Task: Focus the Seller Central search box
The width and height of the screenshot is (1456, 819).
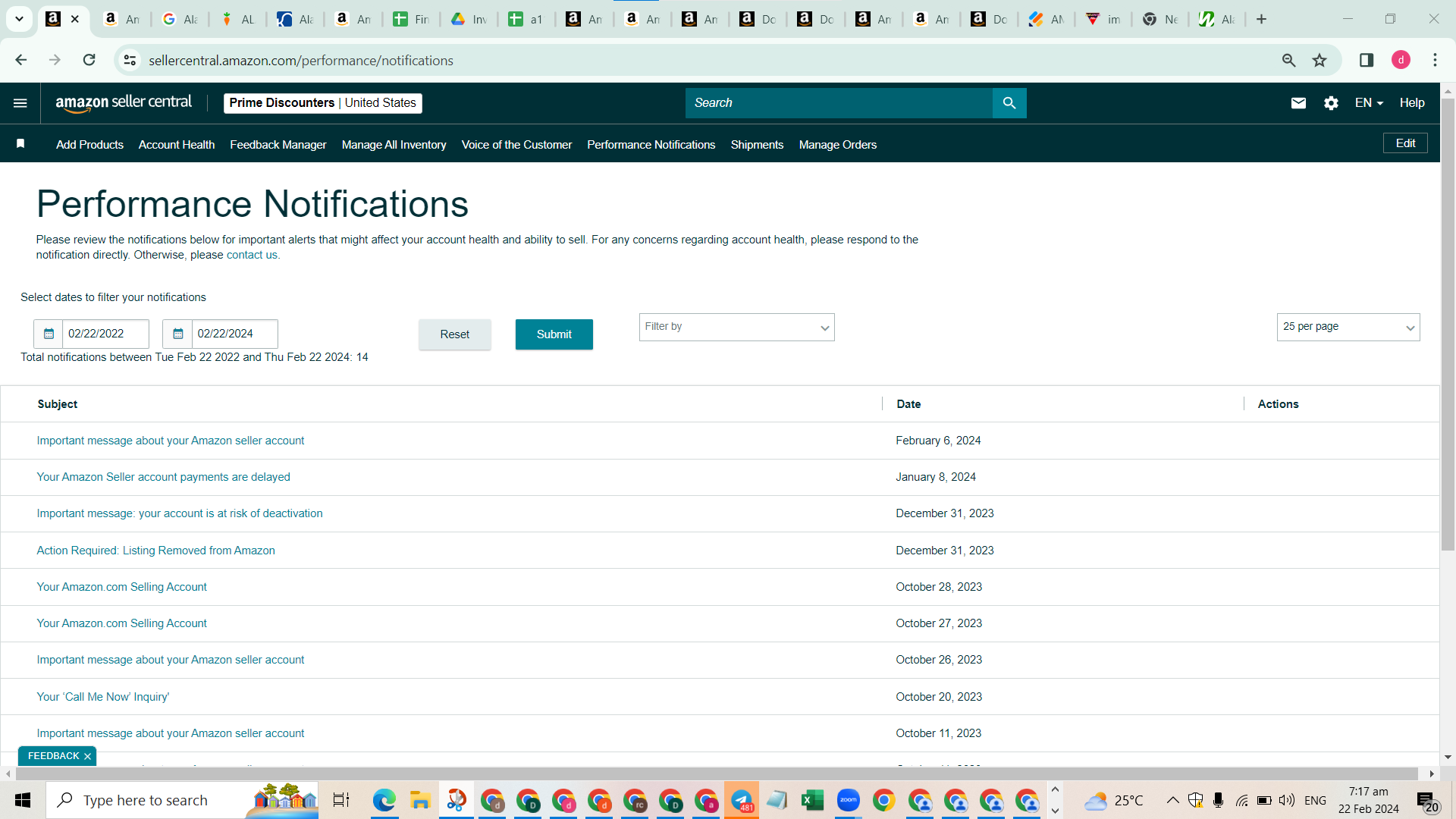Action: tap(839, 103)
